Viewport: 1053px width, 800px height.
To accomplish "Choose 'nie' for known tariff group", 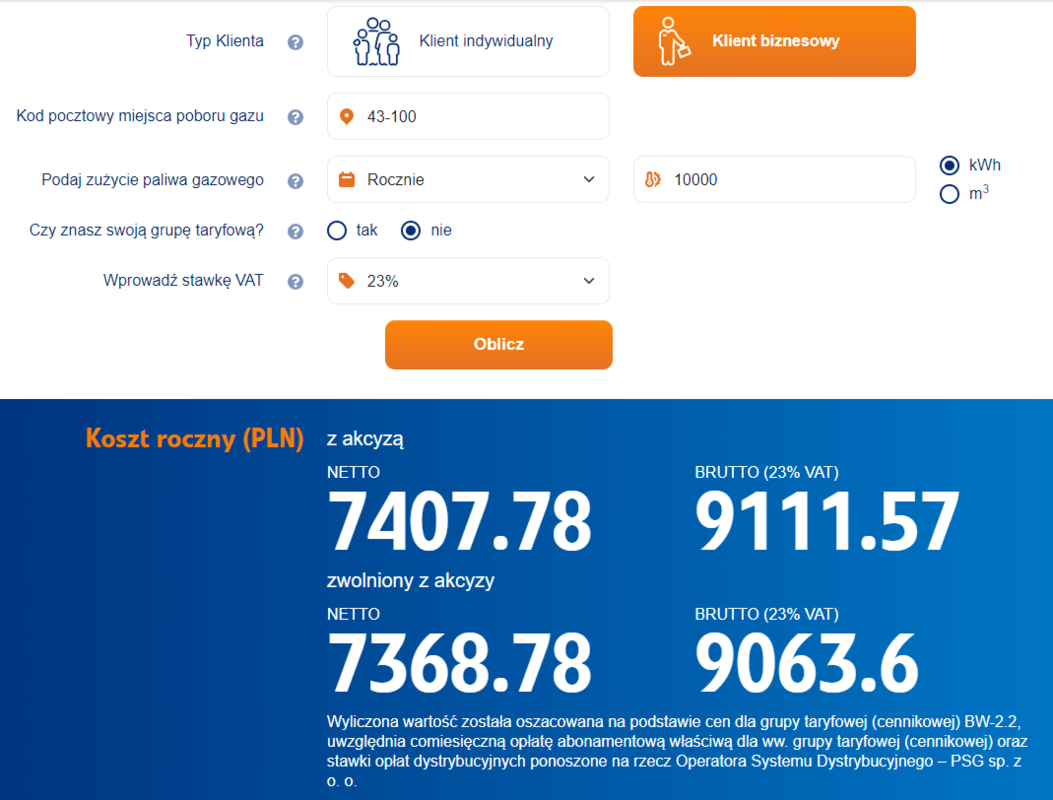I will click(x=410, y=231).
